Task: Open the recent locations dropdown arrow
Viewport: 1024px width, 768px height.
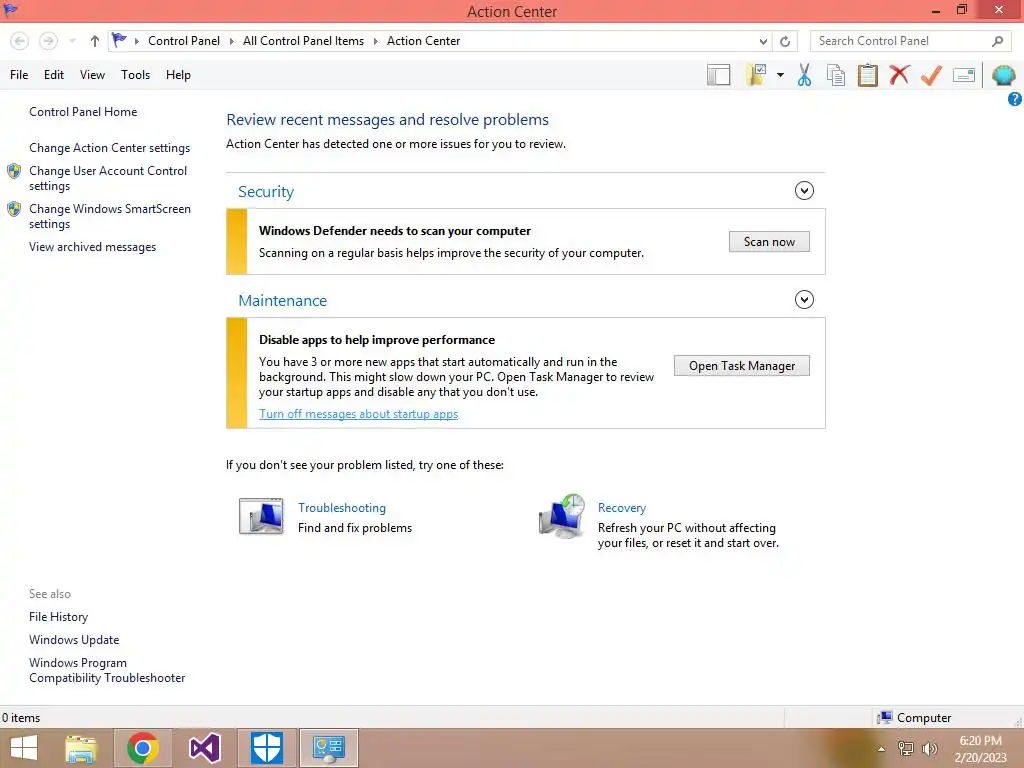Action: tap(72, 41)
